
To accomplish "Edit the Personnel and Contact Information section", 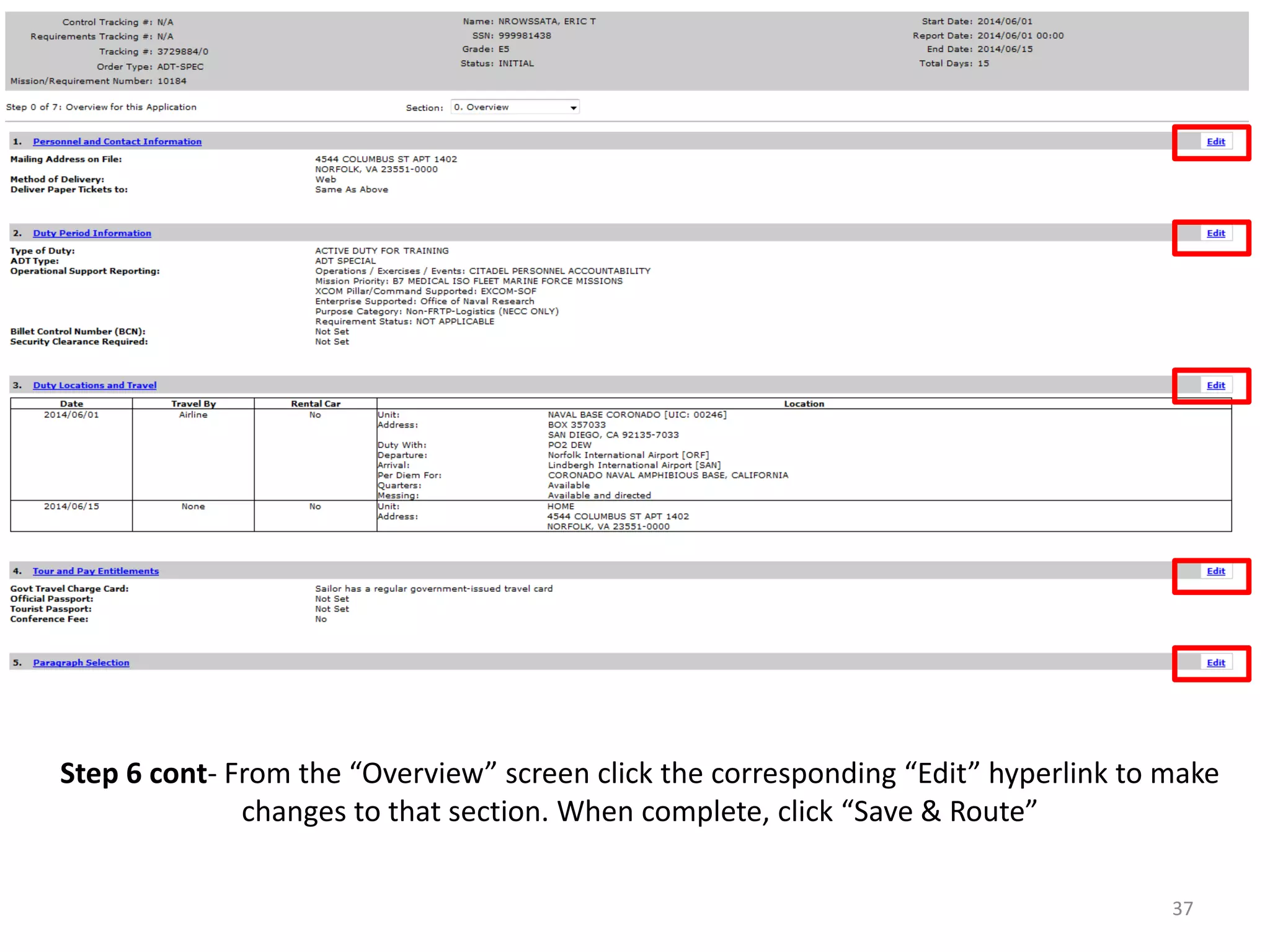I will tap(1215, 141).
